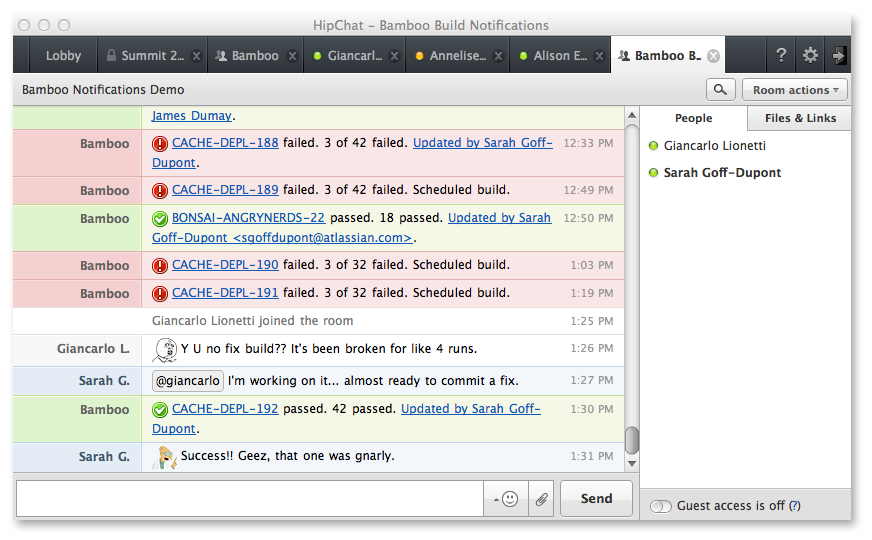Click green status dot beside Giancarlo Lionetti
Screen dimensions: 872x540
pos(653,146)
